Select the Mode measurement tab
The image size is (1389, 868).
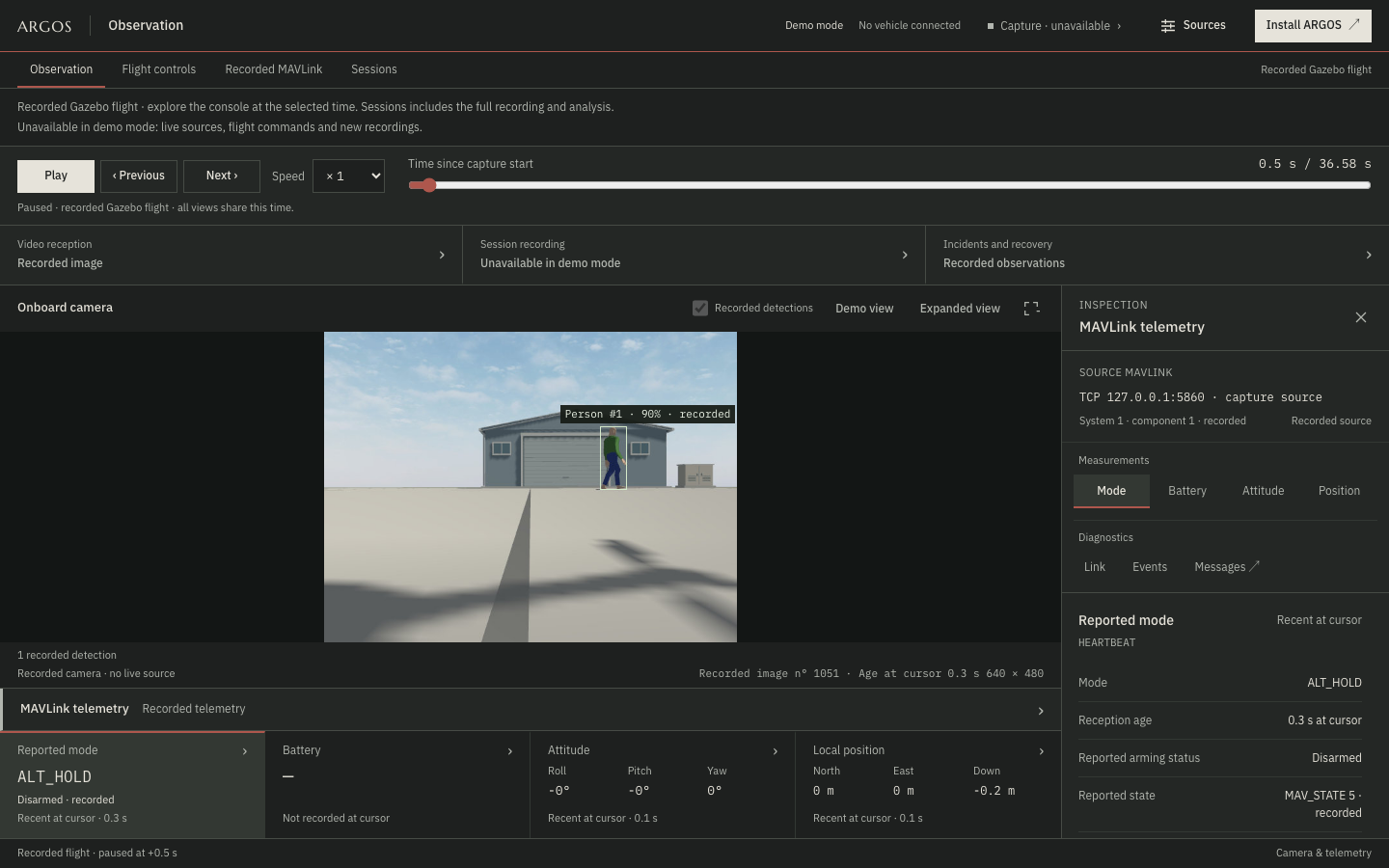(1111, 491)
